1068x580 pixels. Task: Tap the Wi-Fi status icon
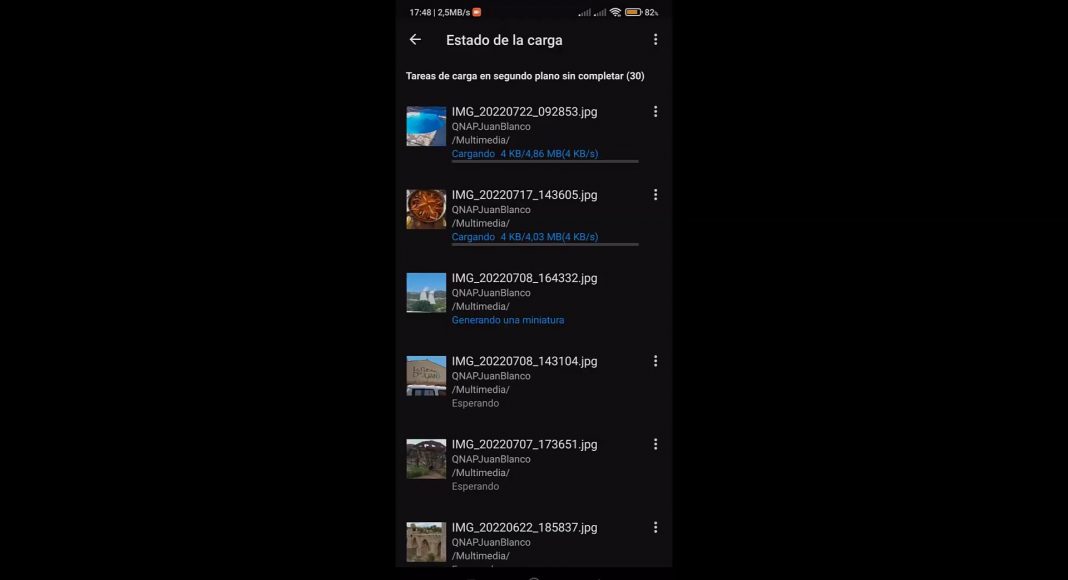tap(615, 12)
